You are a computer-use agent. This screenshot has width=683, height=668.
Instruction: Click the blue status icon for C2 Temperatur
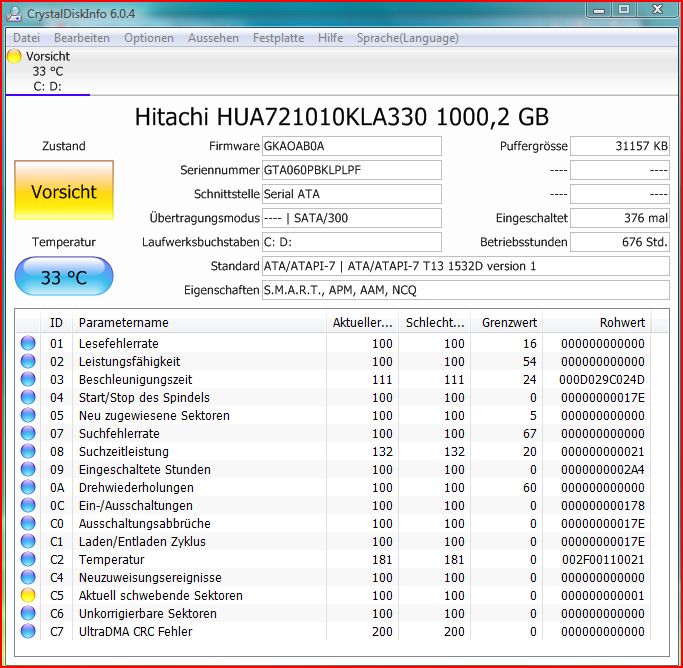pyautogui.click(x=28, y=559)
